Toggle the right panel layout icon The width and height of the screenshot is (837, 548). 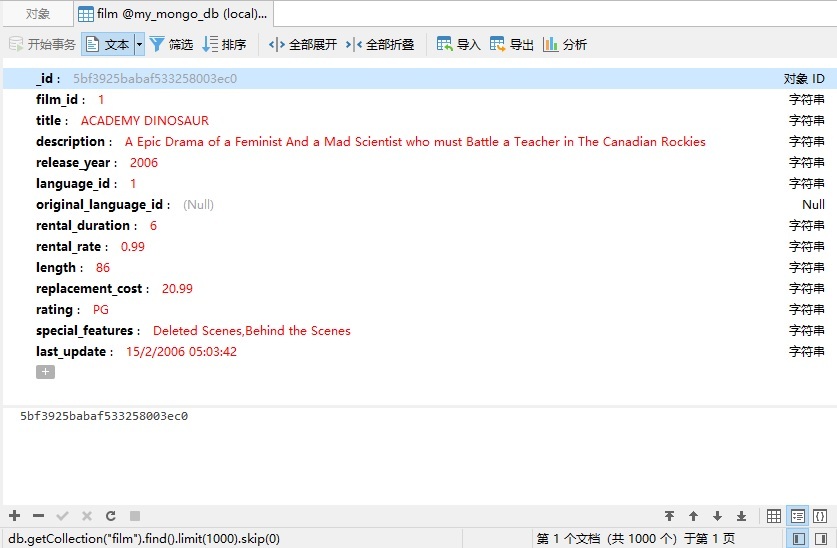[x=822, y=538]
